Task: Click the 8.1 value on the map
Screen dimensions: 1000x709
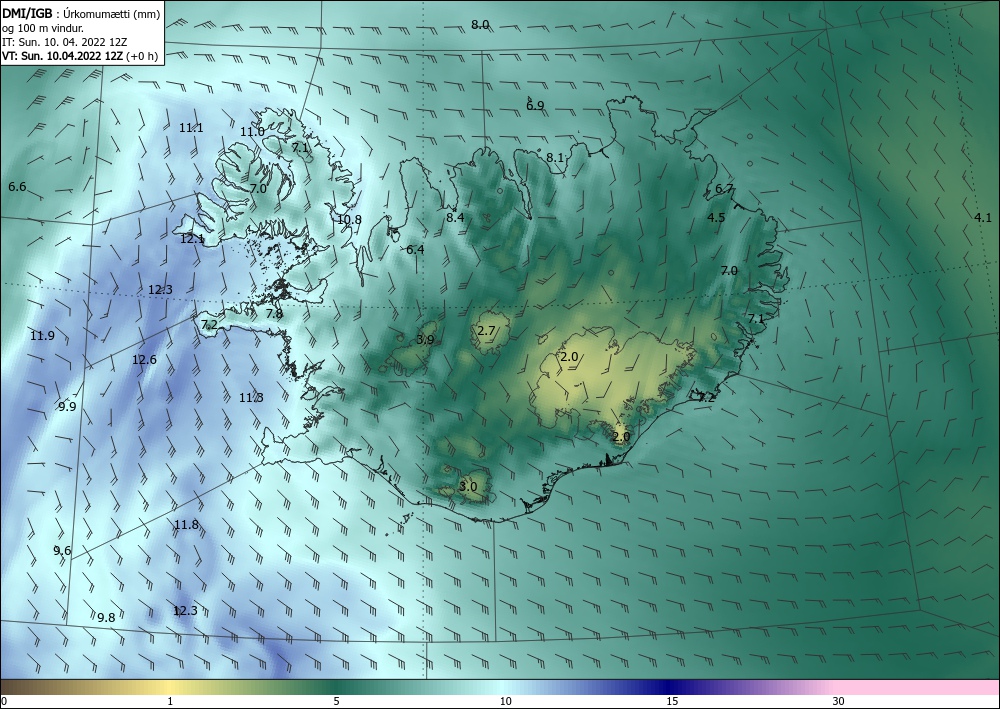Action: 555,158
